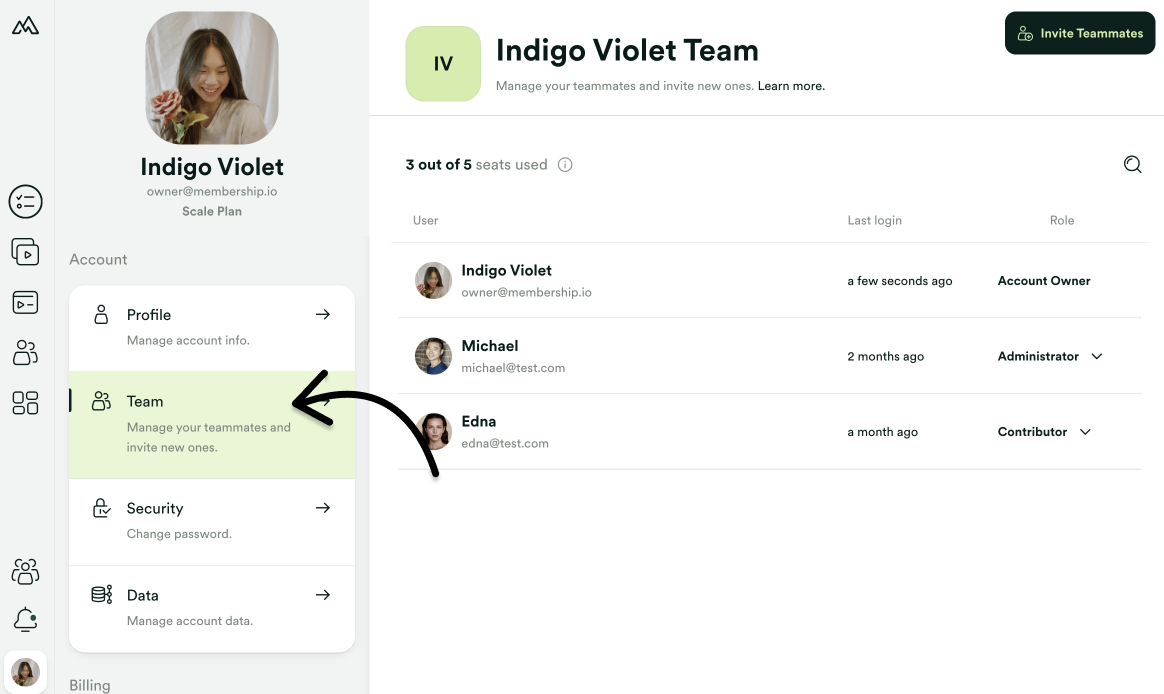The width and height of the screenshot is (1164, 694).
Task: Click the mountain logo at top left
Action: click(x=25, y=25)
